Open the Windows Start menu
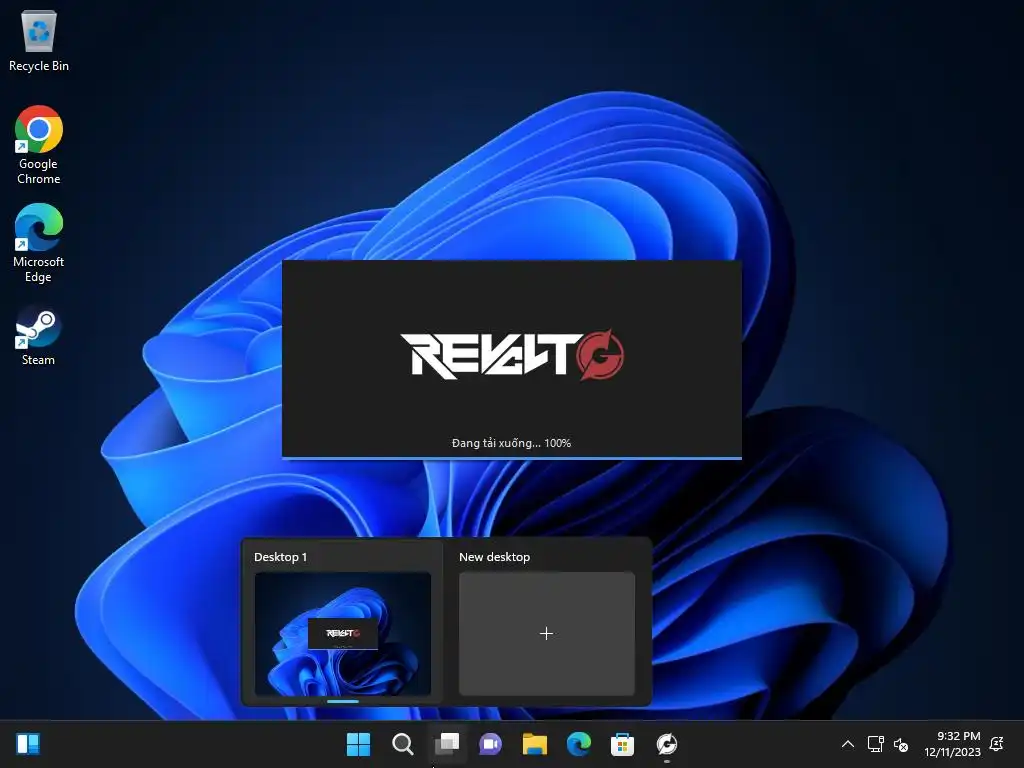This screenshot has width=1024, height=768. coord(358,744)
